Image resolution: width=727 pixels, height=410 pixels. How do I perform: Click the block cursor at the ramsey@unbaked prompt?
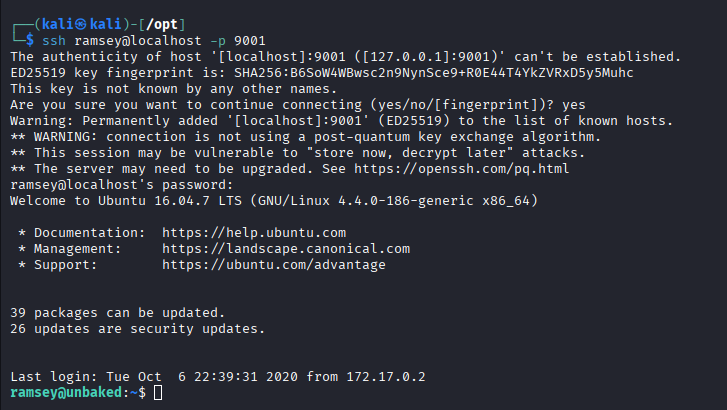pos(158,393)
